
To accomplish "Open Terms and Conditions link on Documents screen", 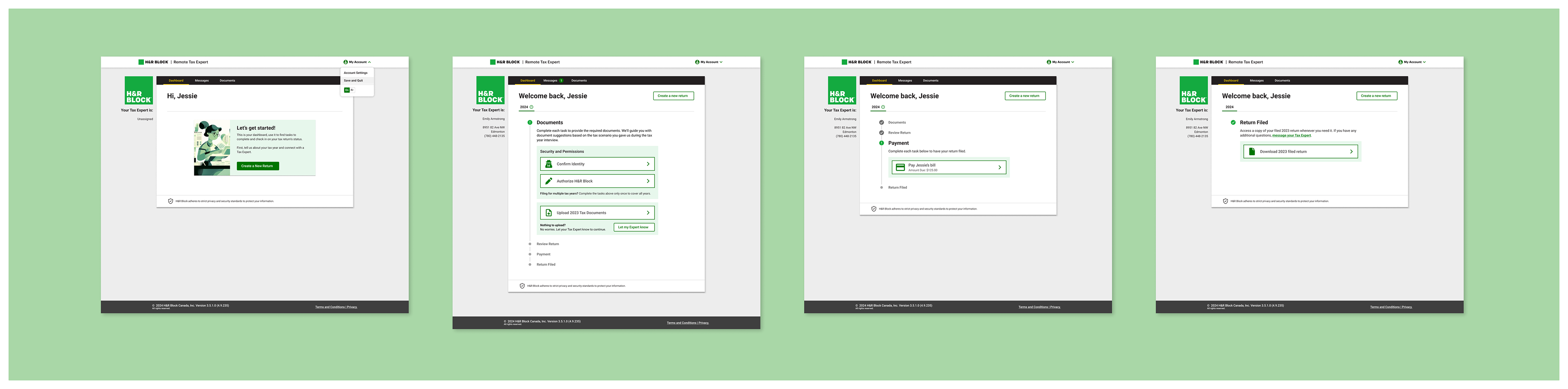I will click(688, 323).
